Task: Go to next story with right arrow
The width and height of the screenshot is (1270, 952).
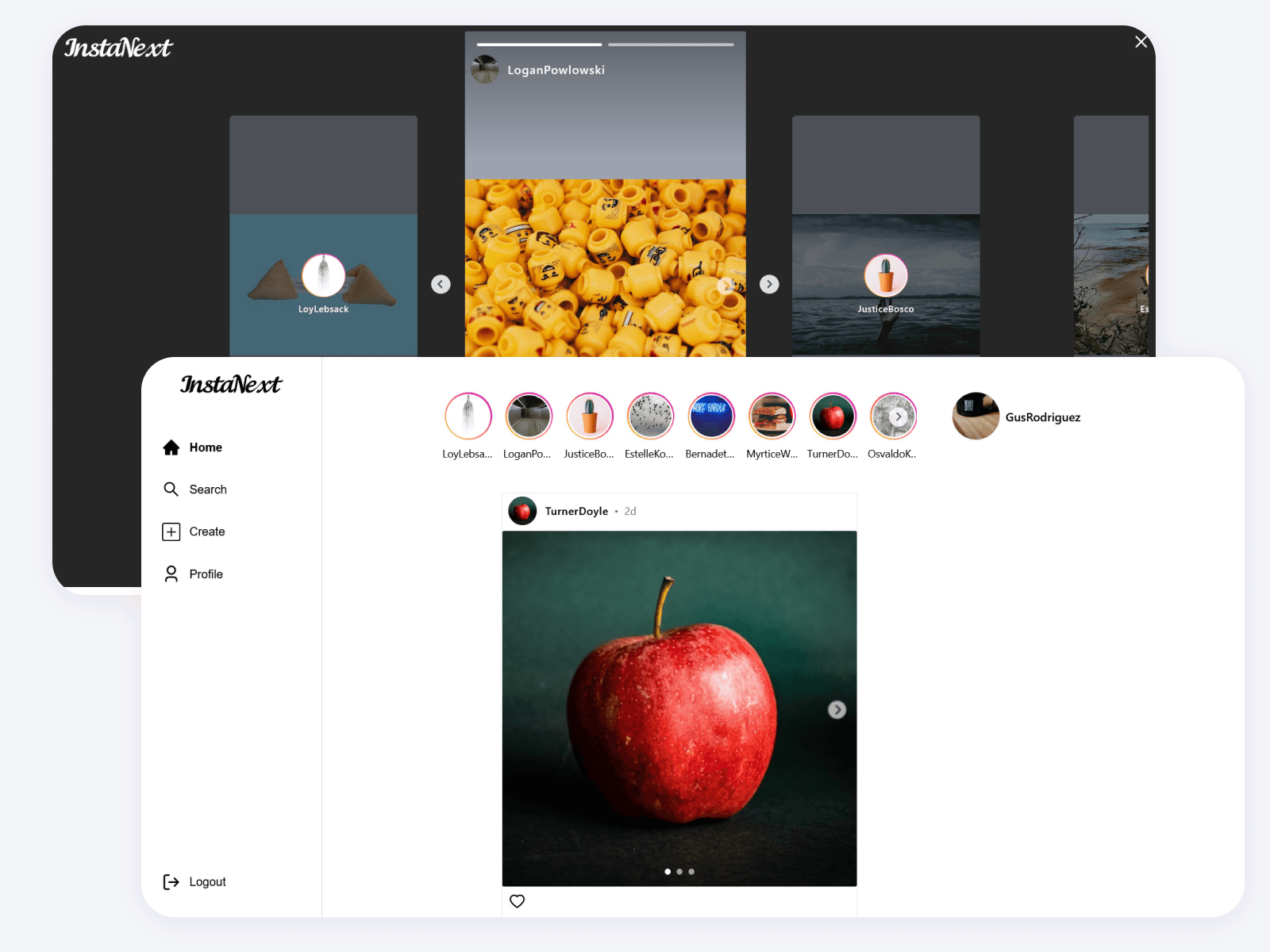Action: (x=768, y=284)
